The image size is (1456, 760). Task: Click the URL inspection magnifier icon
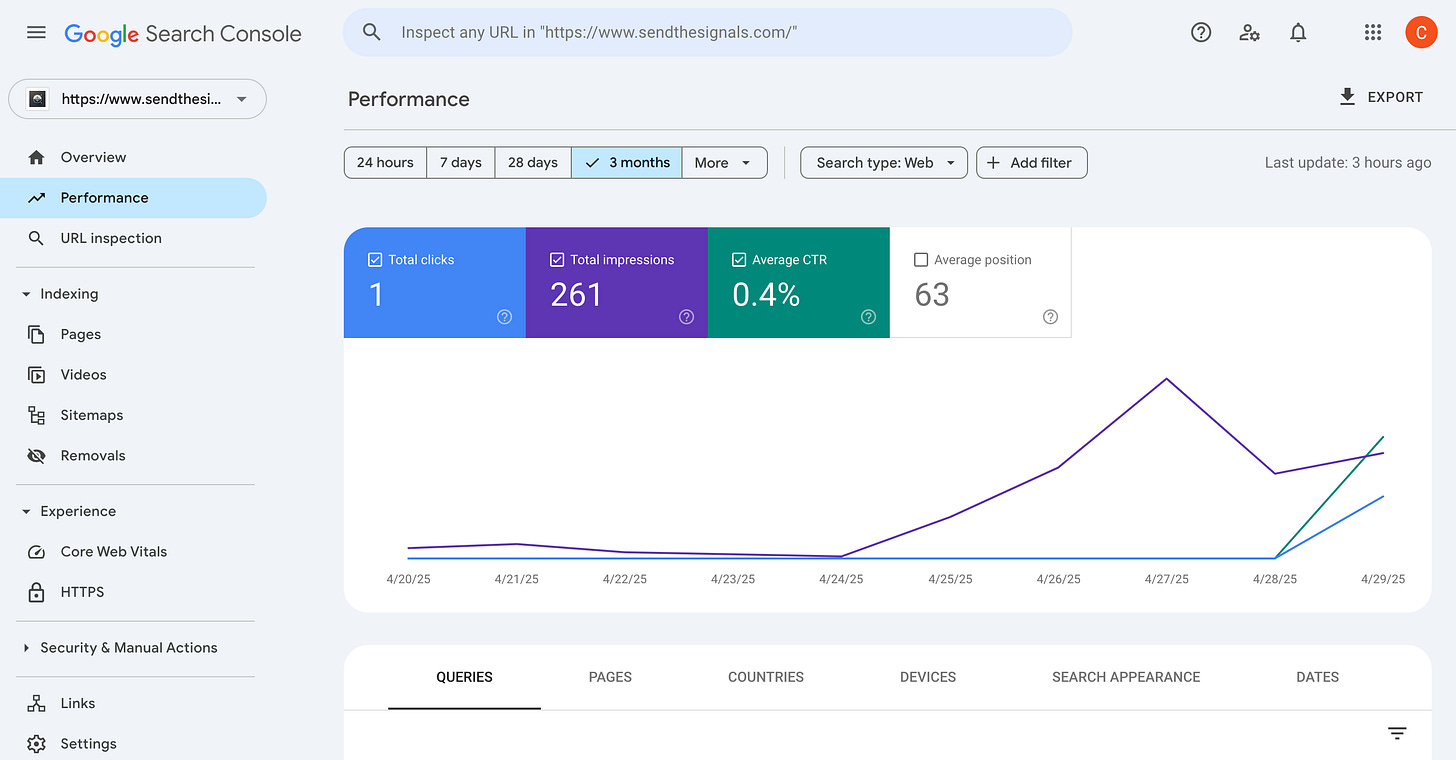tap(37, 238)
